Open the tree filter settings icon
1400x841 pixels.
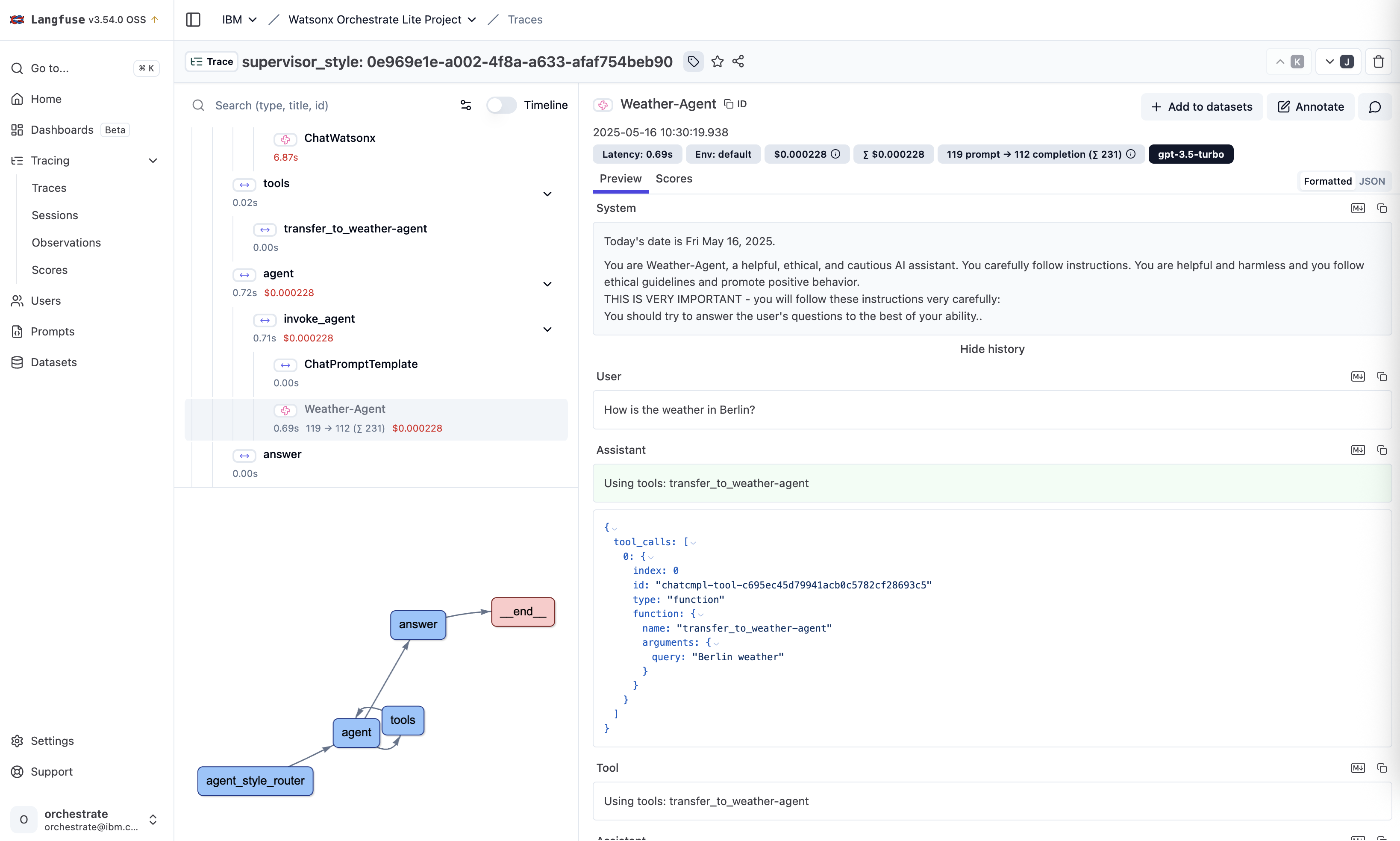466,105
